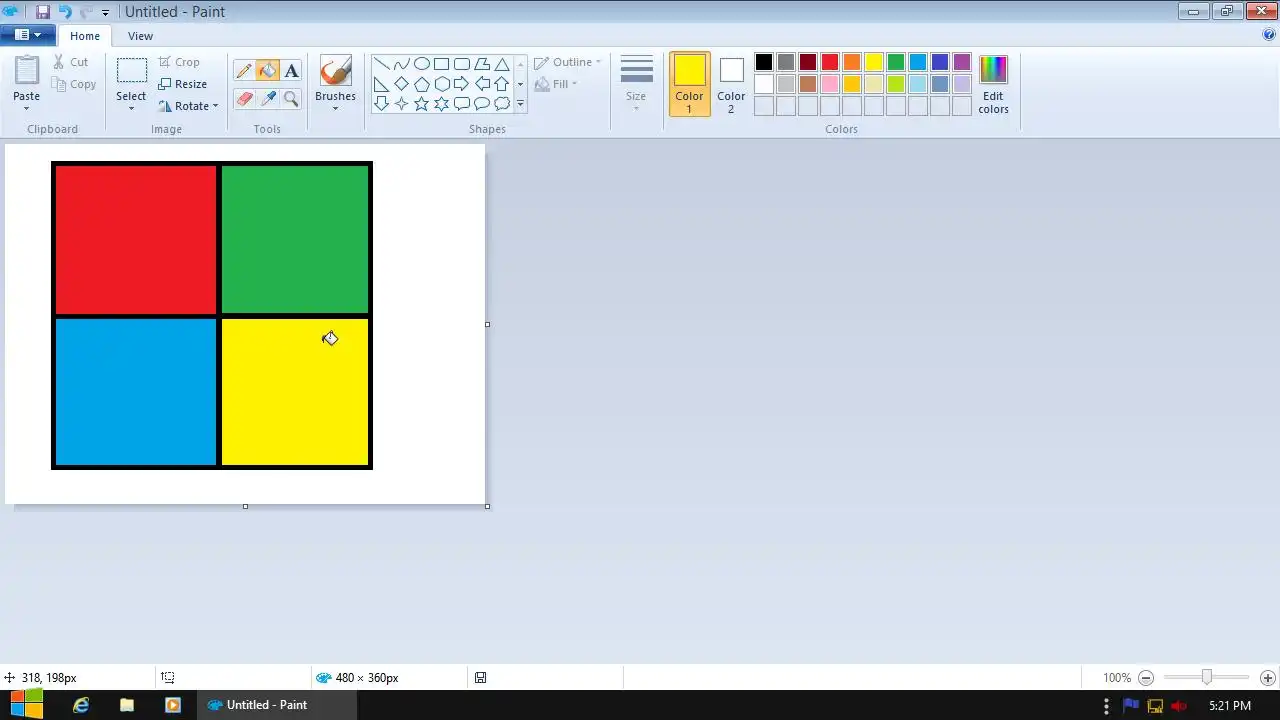Open File Explorer from the taskbar
This screenshot has height=720, width=1280.
click(x=127, y=705)
